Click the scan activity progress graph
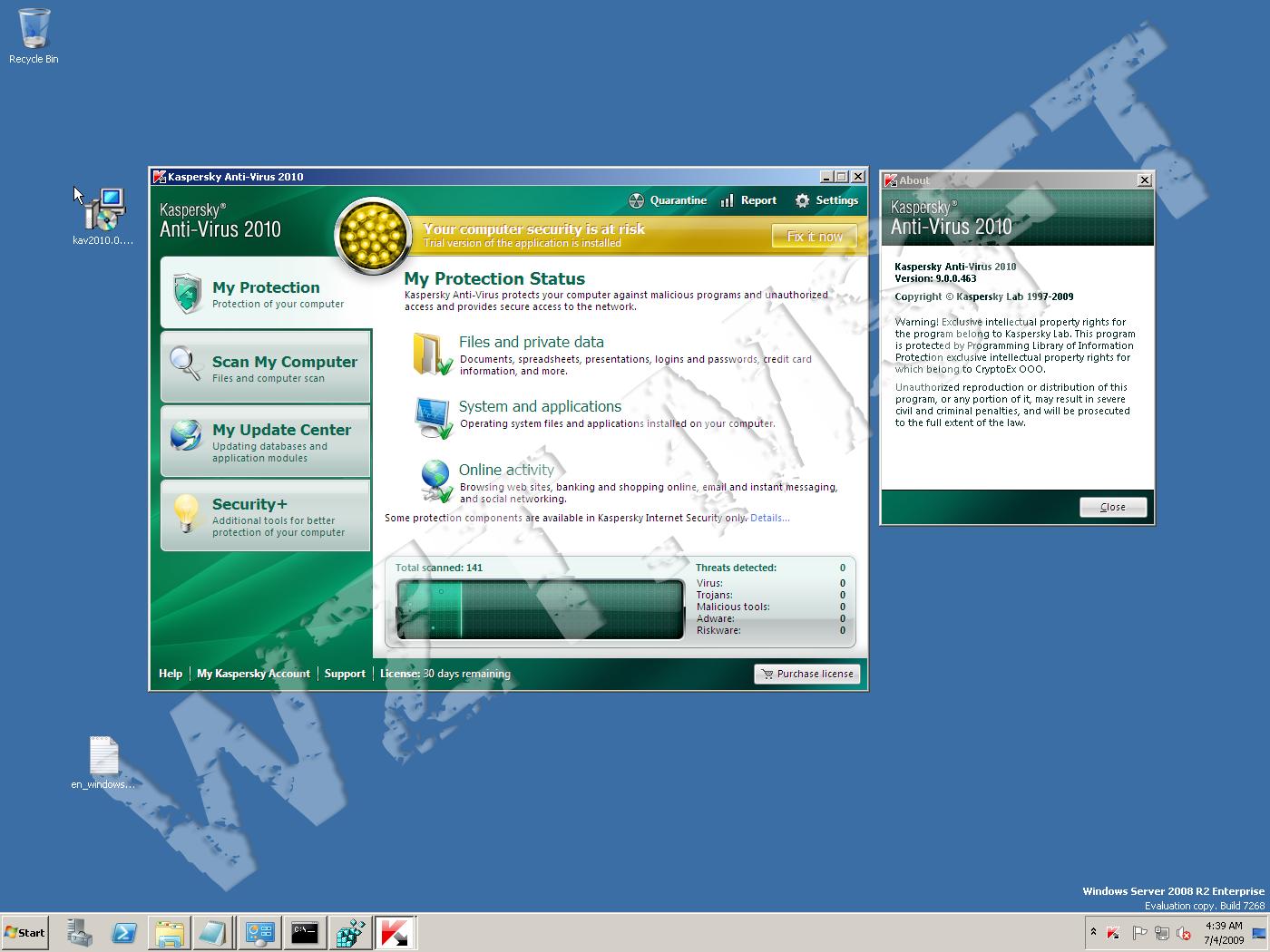 coord(541,609)
